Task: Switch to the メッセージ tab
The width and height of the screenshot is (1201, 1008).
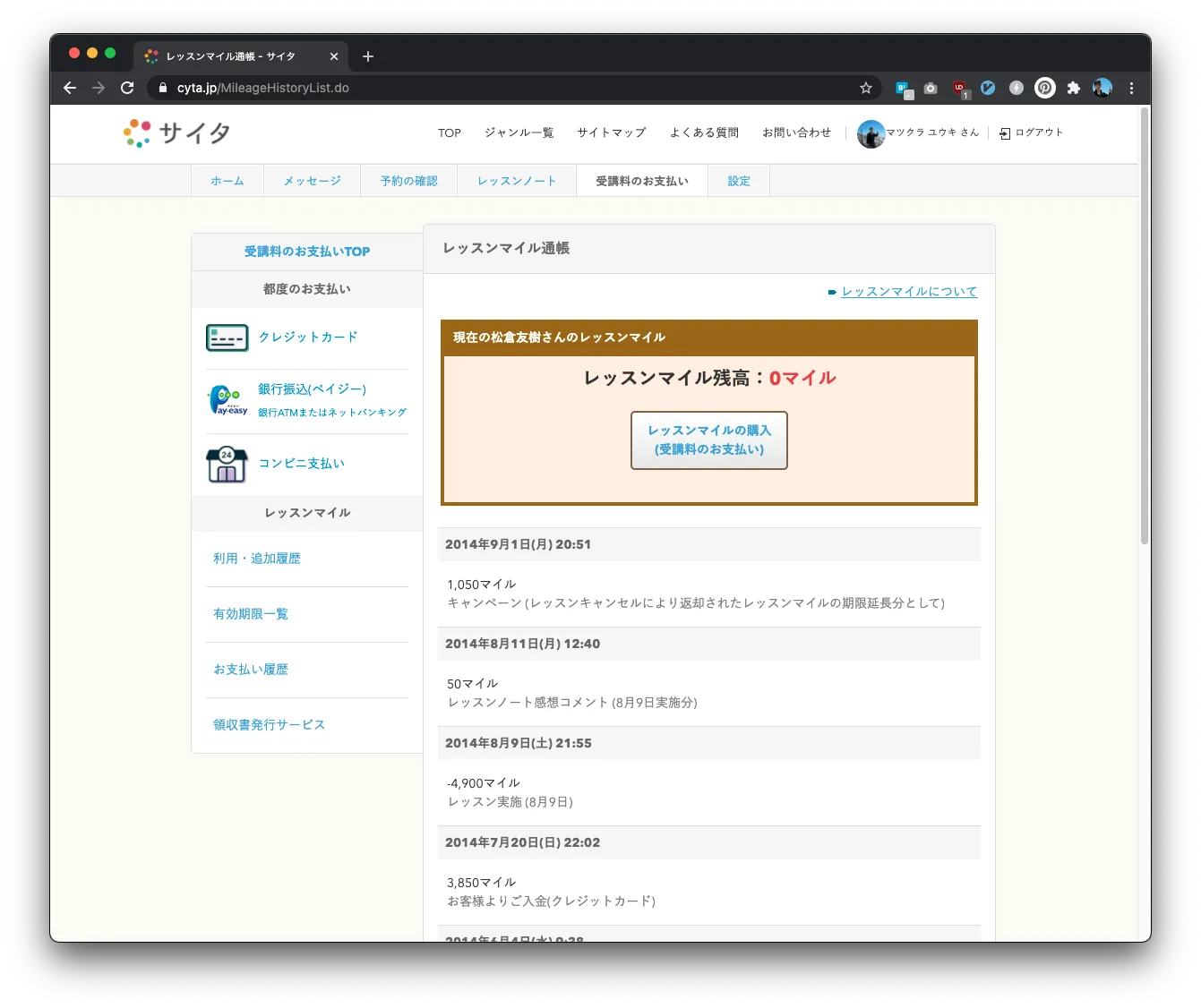Action: point(312,181)
